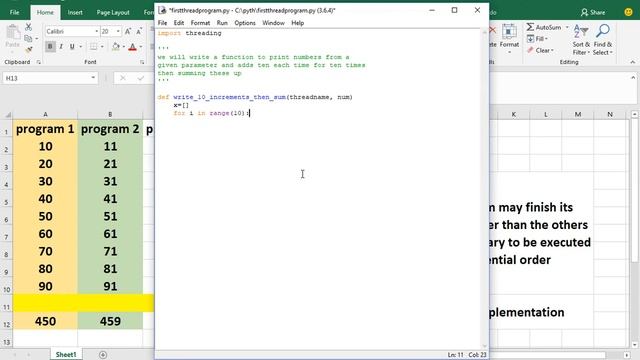Open the Run menu in IDLE editor
The width and height of the screenshot is (640, 360).
point(222,23)
